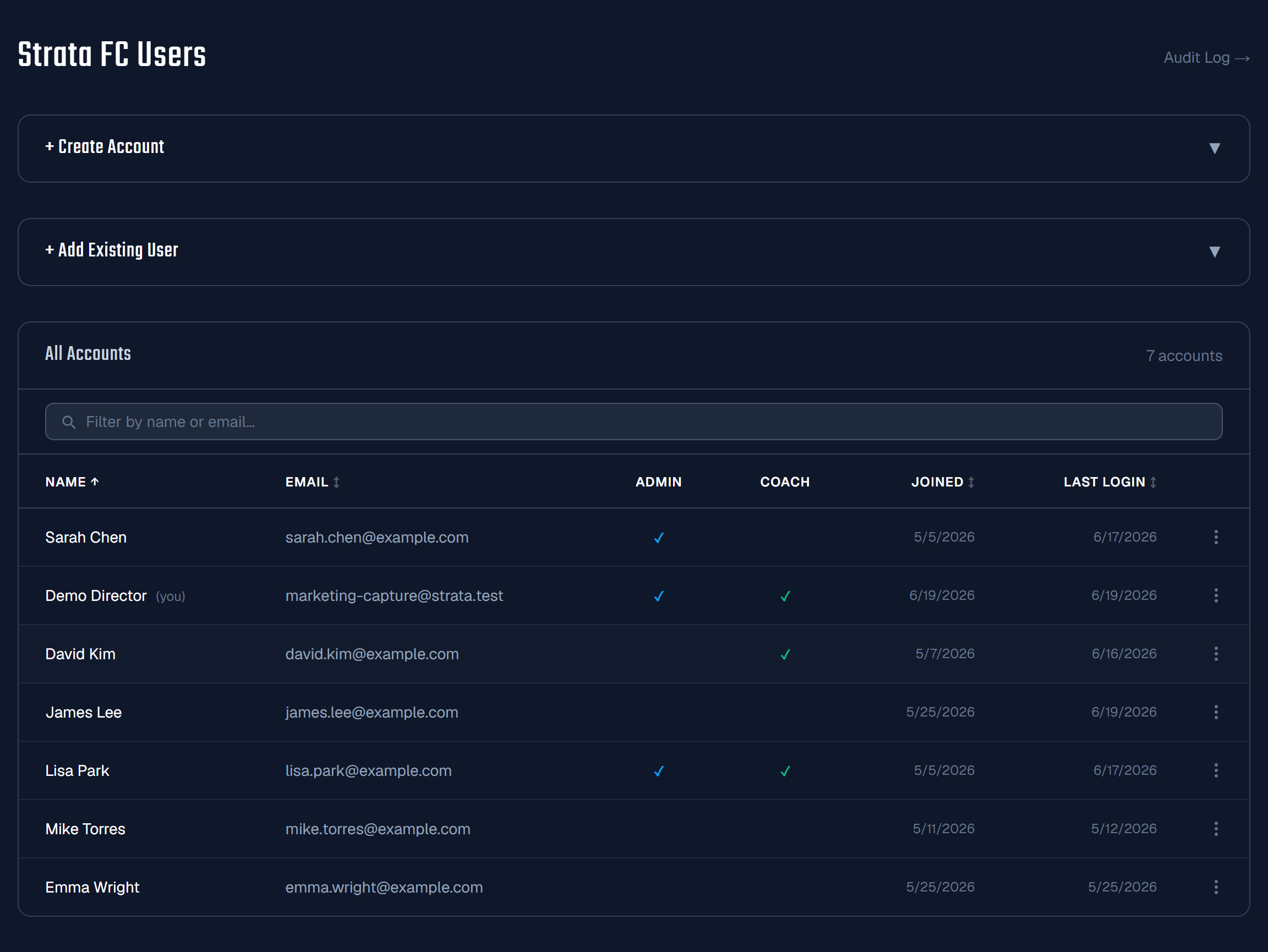
Task: Open the Audit Log link
Action: 1206,58
